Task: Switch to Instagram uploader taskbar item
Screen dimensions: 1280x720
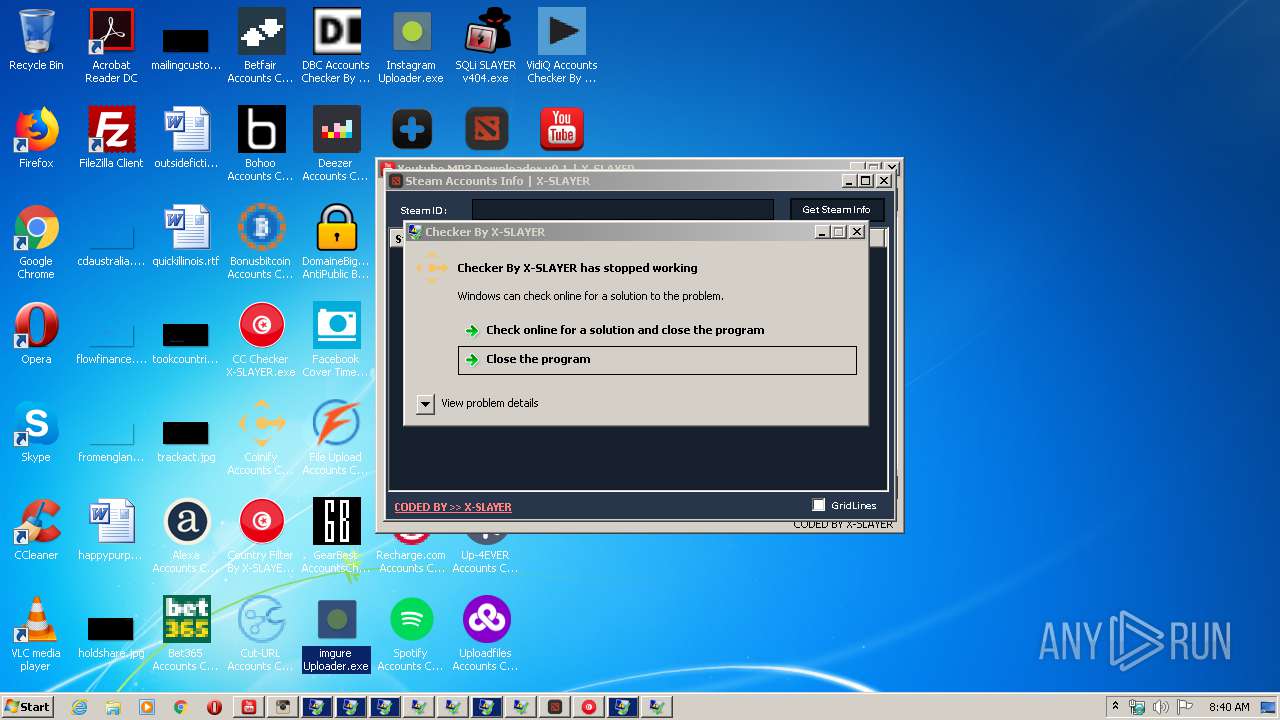Action: 283,707
